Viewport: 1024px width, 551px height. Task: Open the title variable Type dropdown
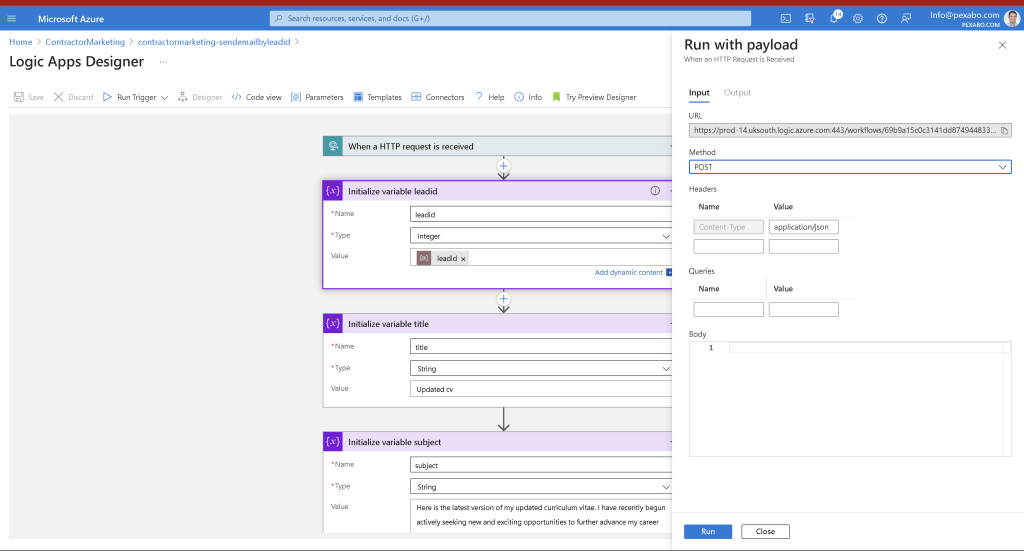click(541, 369)
